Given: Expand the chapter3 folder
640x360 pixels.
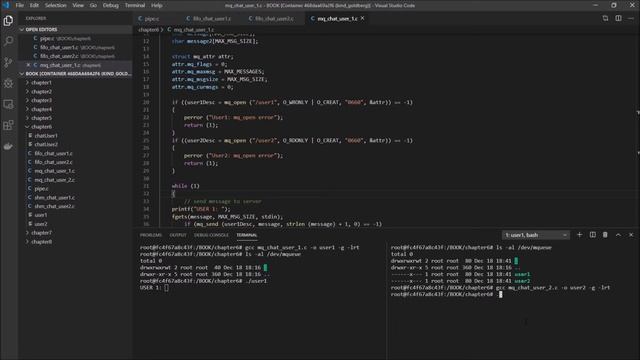Looking at the screenshot, I should [x=41, y=100].
